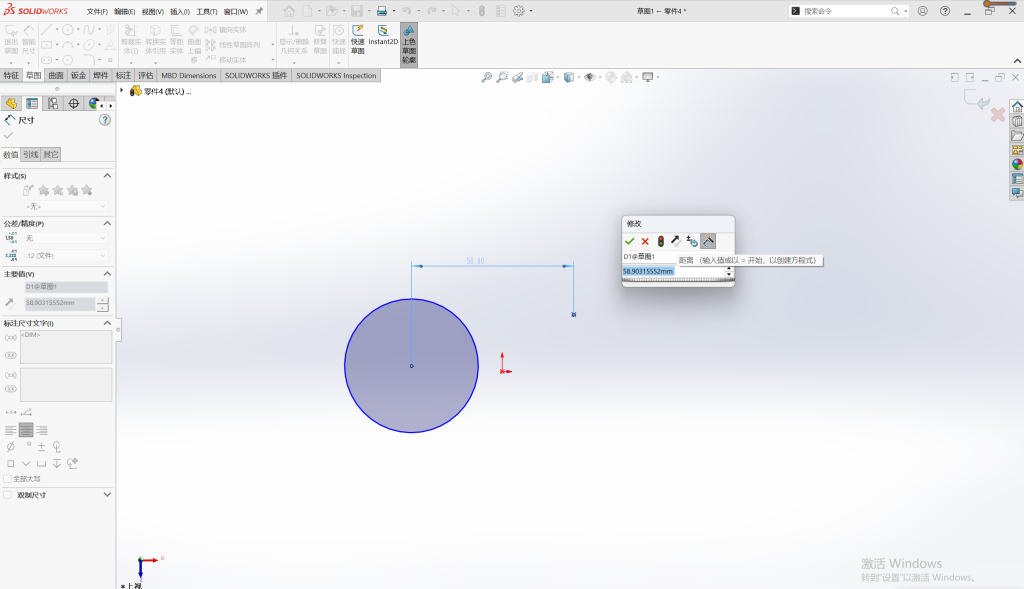Click the thumbwheel slider in the 修改 dialog
Screen dimensions: 1024x589
point(678,280)
